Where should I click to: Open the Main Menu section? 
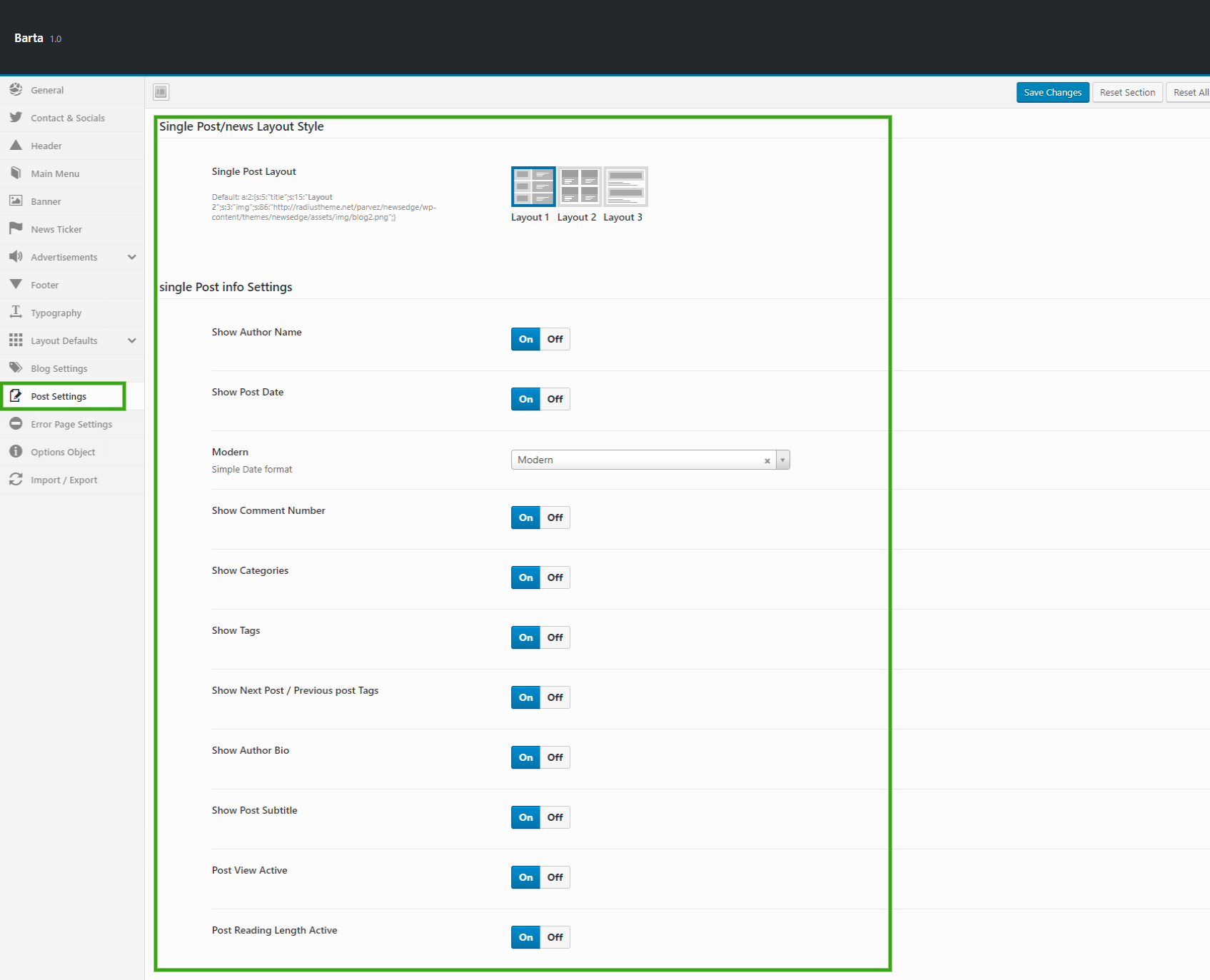tap(72, 173)
